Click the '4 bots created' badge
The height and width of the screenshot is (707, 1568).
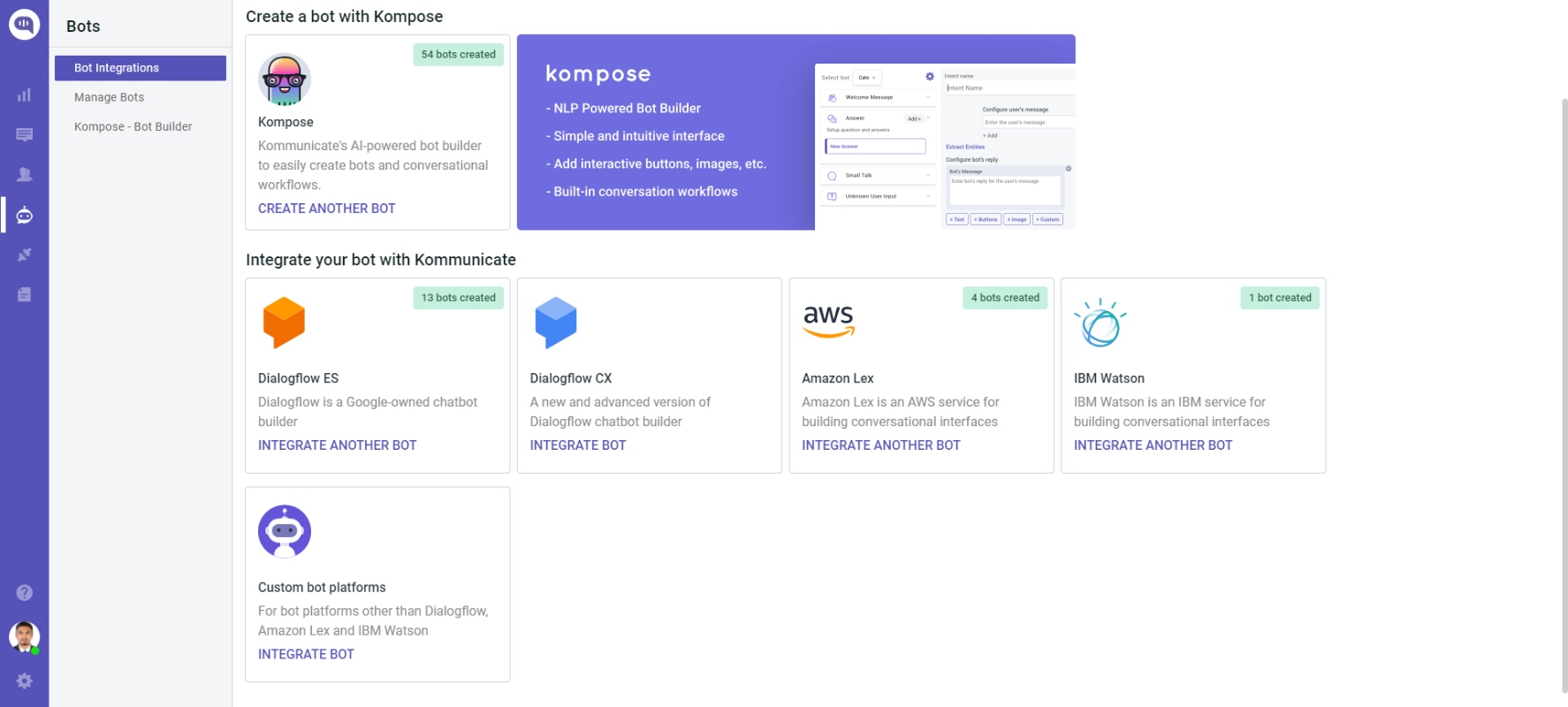point(1005,298)
